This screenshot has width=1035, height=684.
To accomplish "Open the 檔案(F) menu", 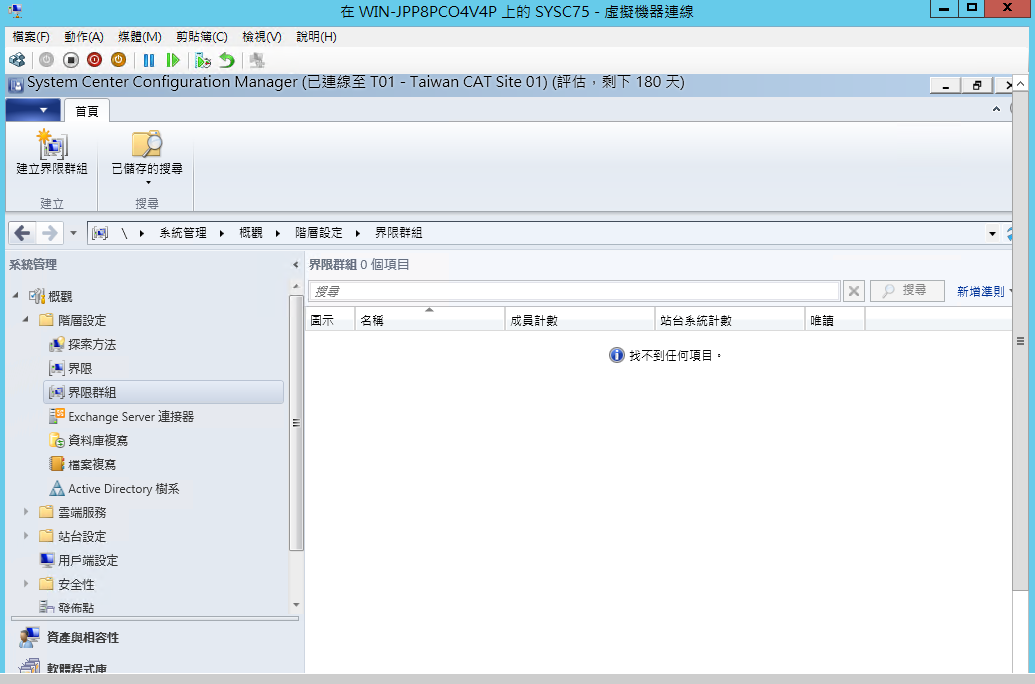I will click(x=31, y=37).
